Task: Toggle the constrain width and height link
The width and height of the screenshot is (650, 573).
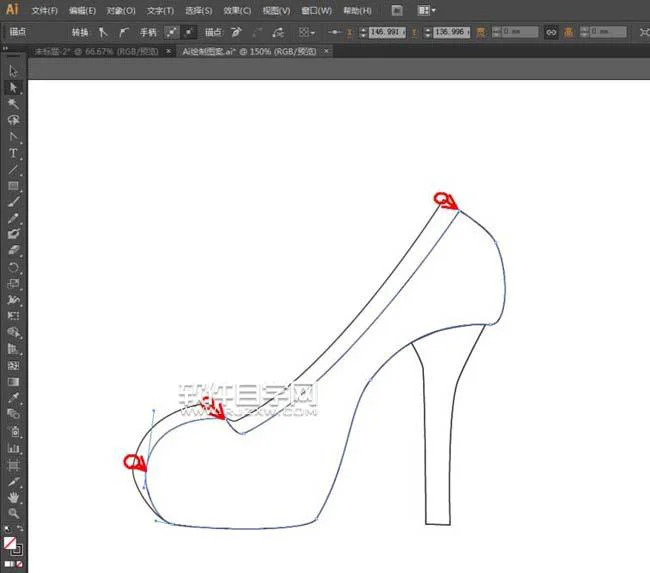Action: (x=550, y=32)
